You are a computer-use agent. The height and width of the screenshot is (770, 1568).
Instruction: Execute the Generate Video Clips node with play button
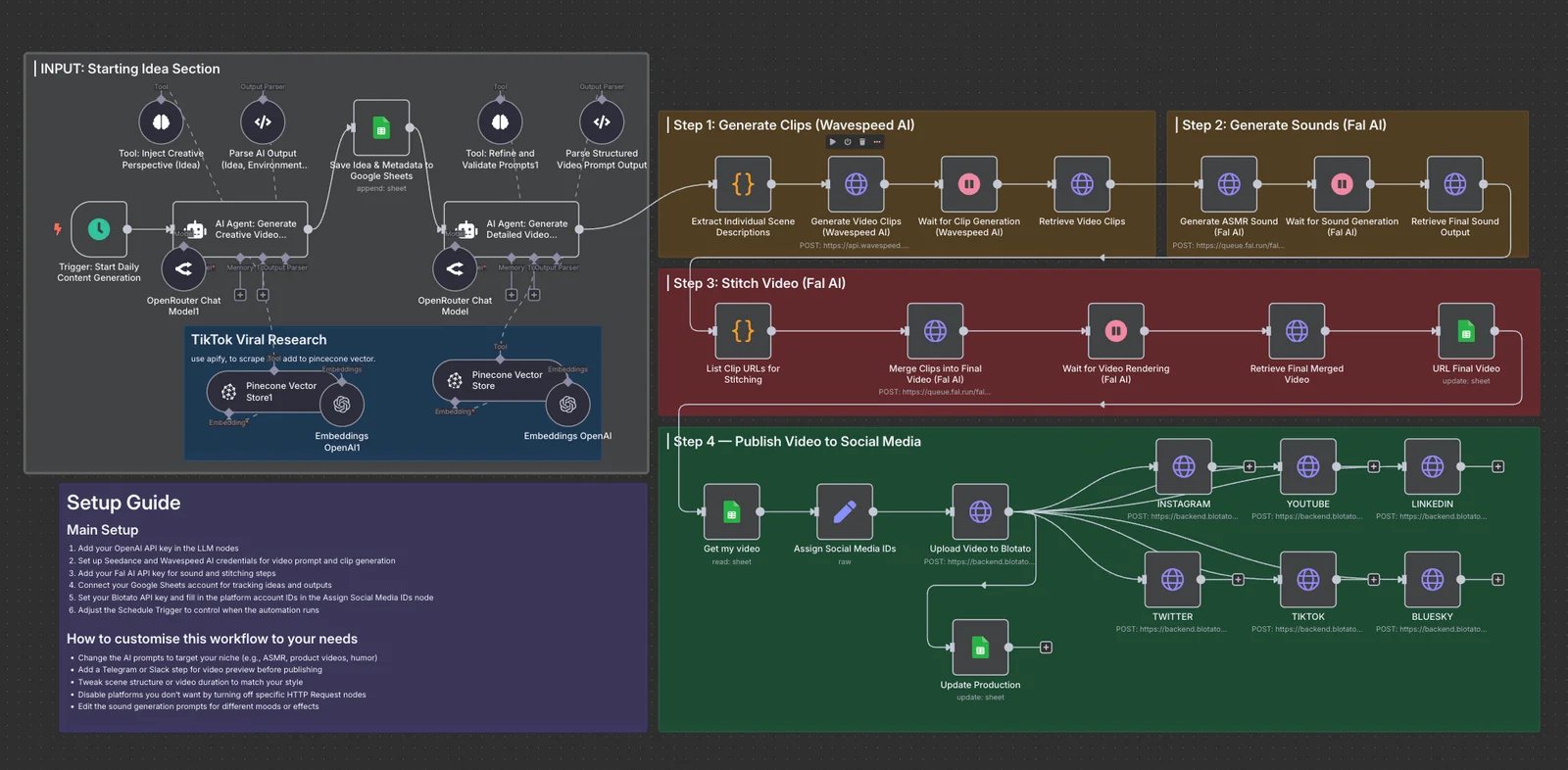pyautogui.click(x=833, y=142)
